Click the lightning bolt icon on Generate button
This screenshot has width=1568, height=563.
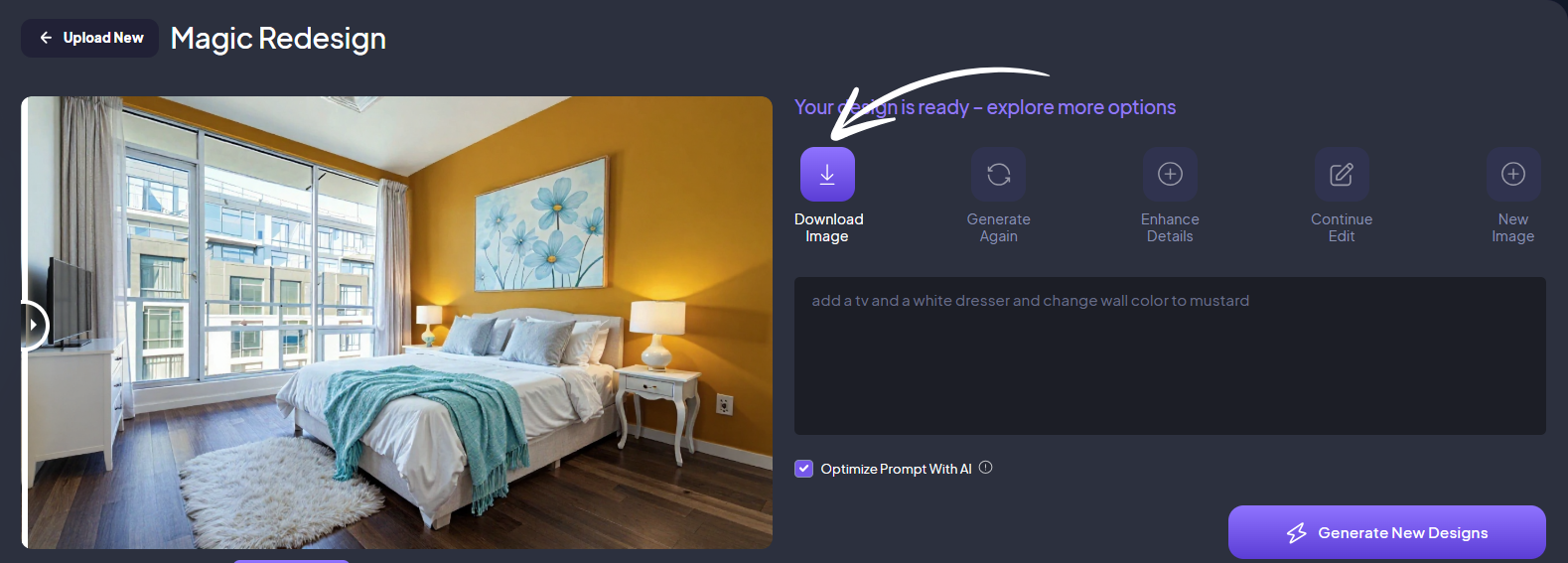point(1297,533)
